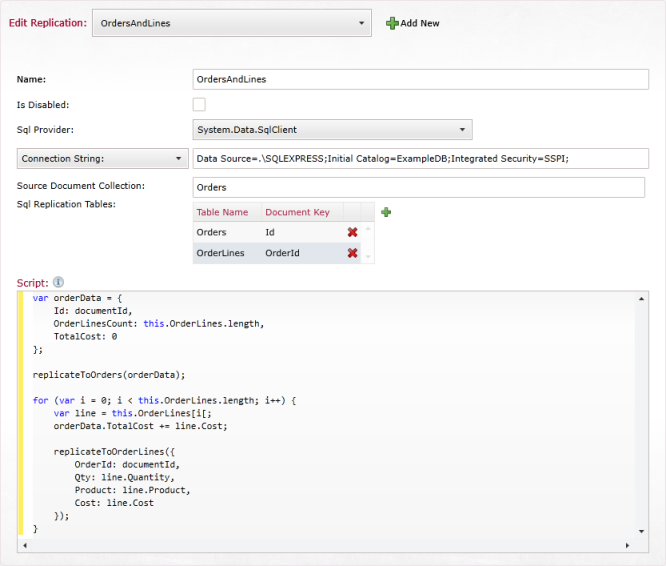666x566 pixels.
Task: Click the 'orderData.TotalCost += line.Cost;' line
Action: (140, 426)
